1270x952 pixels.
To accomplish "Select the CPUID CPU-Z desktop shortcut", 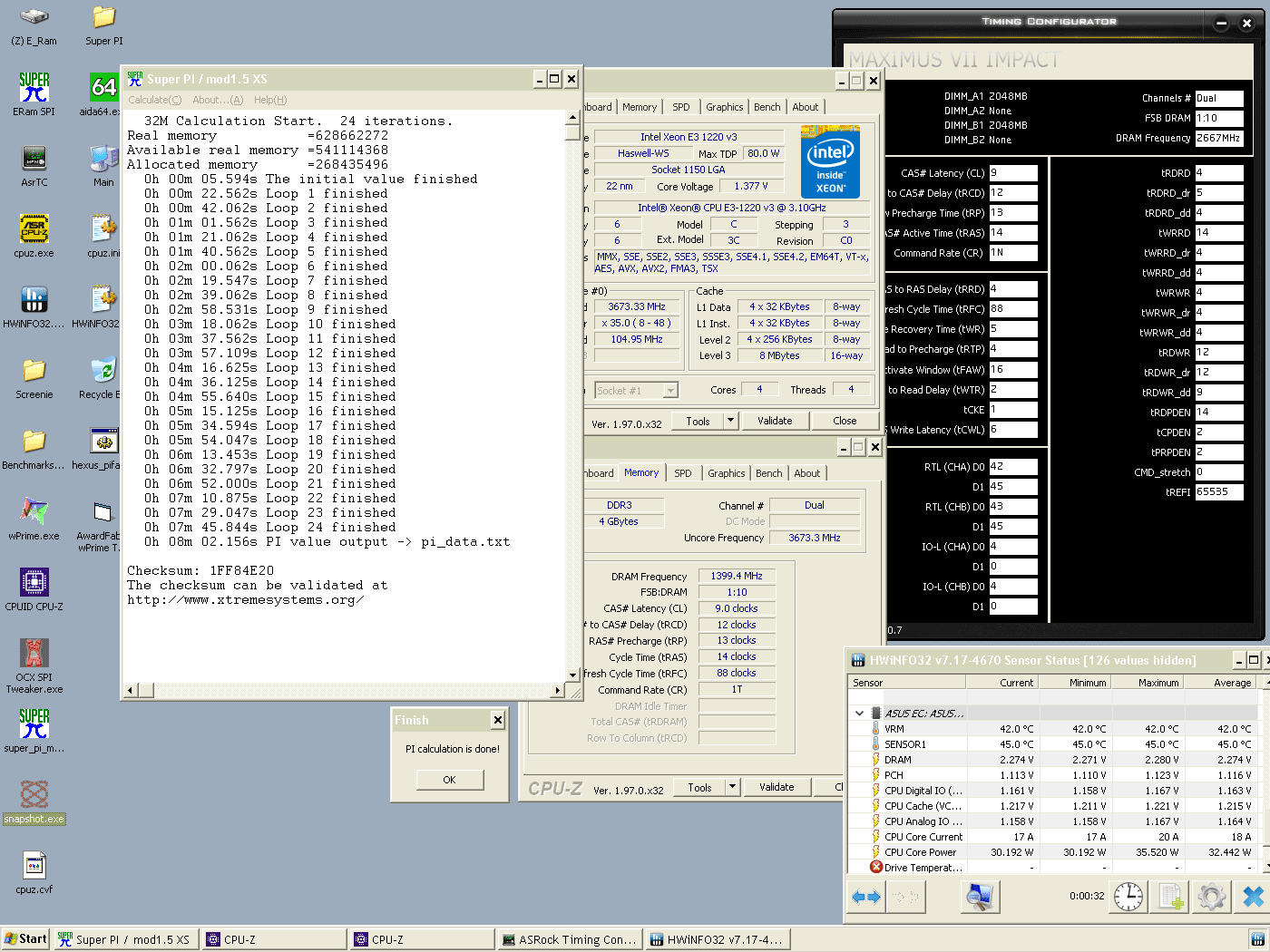I will [x=34, y=589].
